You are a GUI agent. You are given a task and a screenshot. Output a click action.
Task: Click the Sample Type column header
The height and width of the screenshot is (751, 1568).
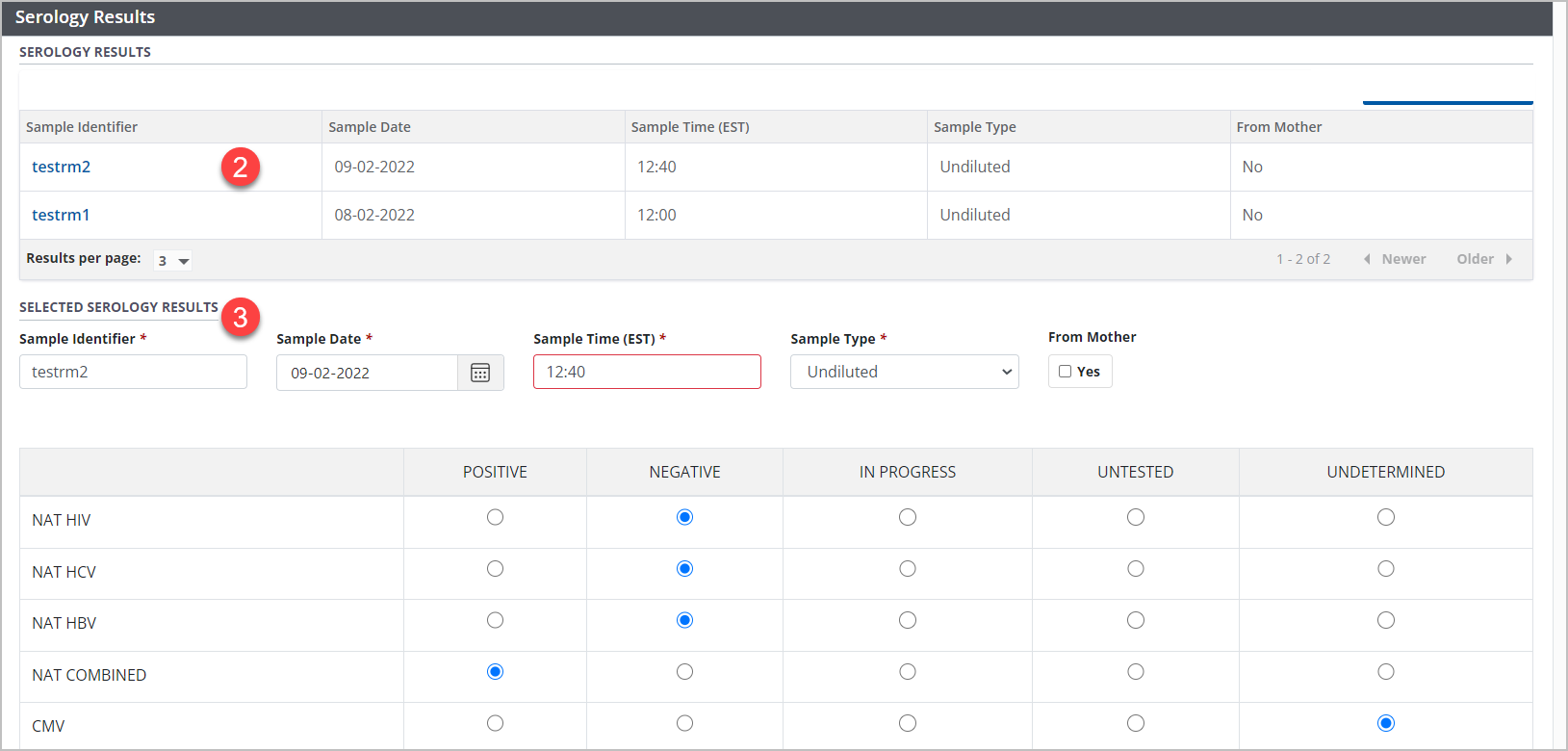coord(974,127)
